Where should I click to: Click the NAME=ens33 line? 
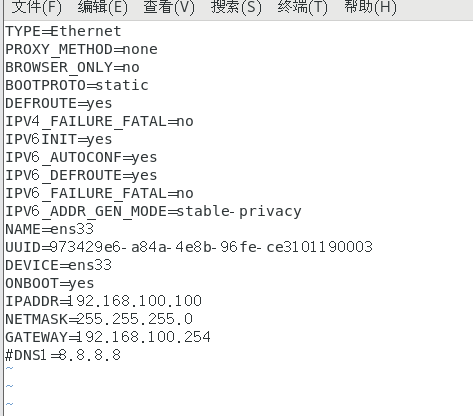(50, 229)
